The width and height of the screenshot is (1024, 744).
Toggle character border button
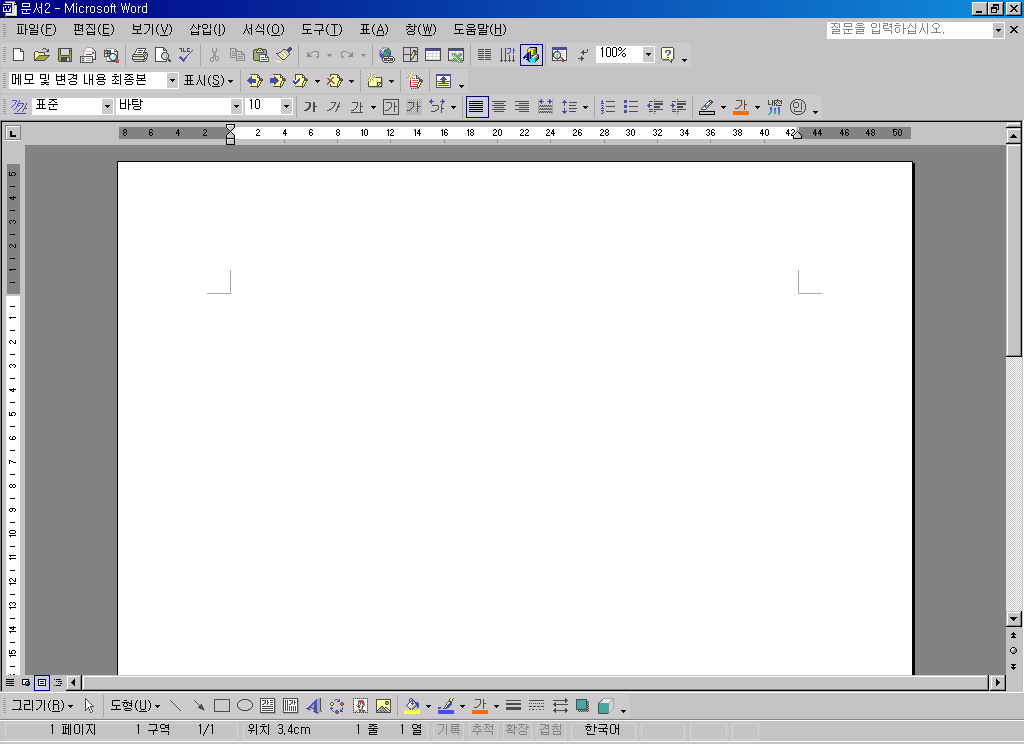coord(391,106)
